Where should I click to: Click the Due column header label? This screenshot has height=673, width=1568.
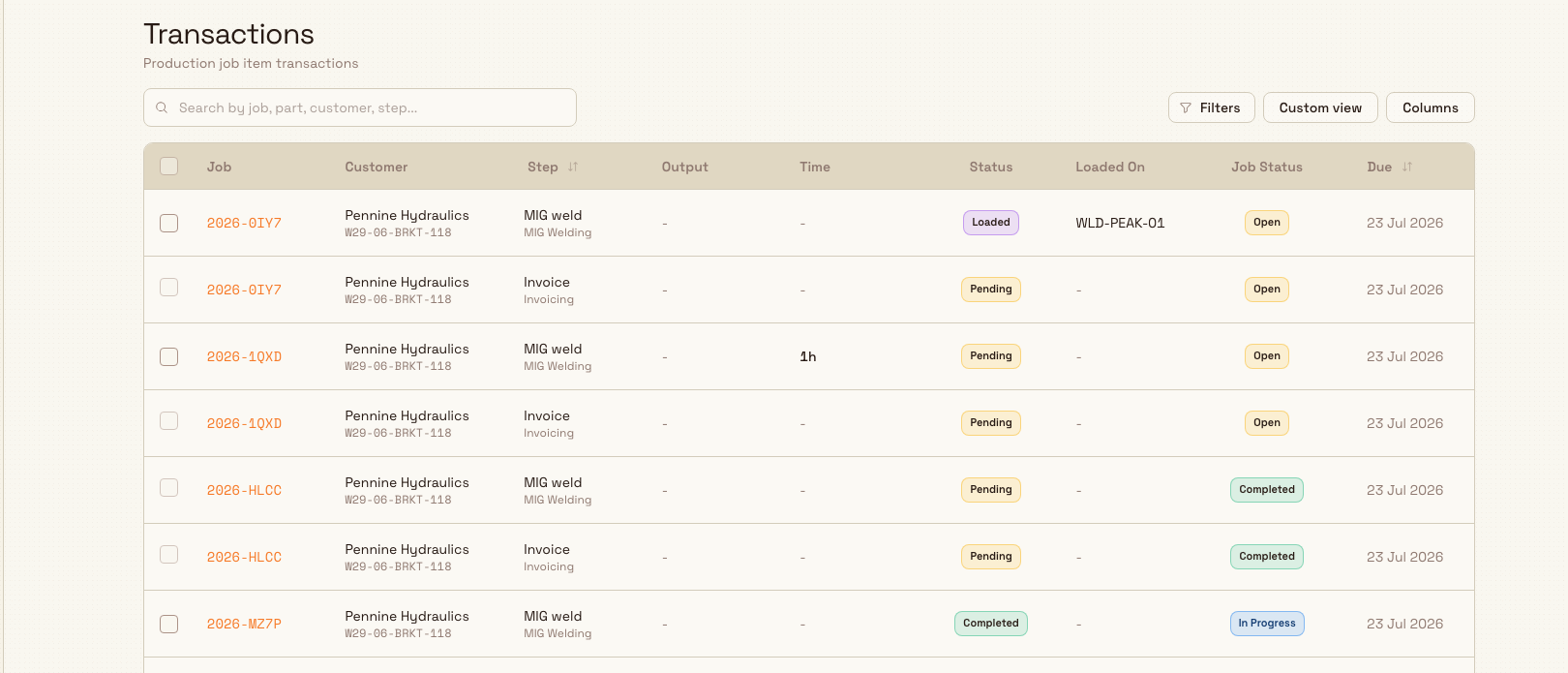(x=1379, y=167)
